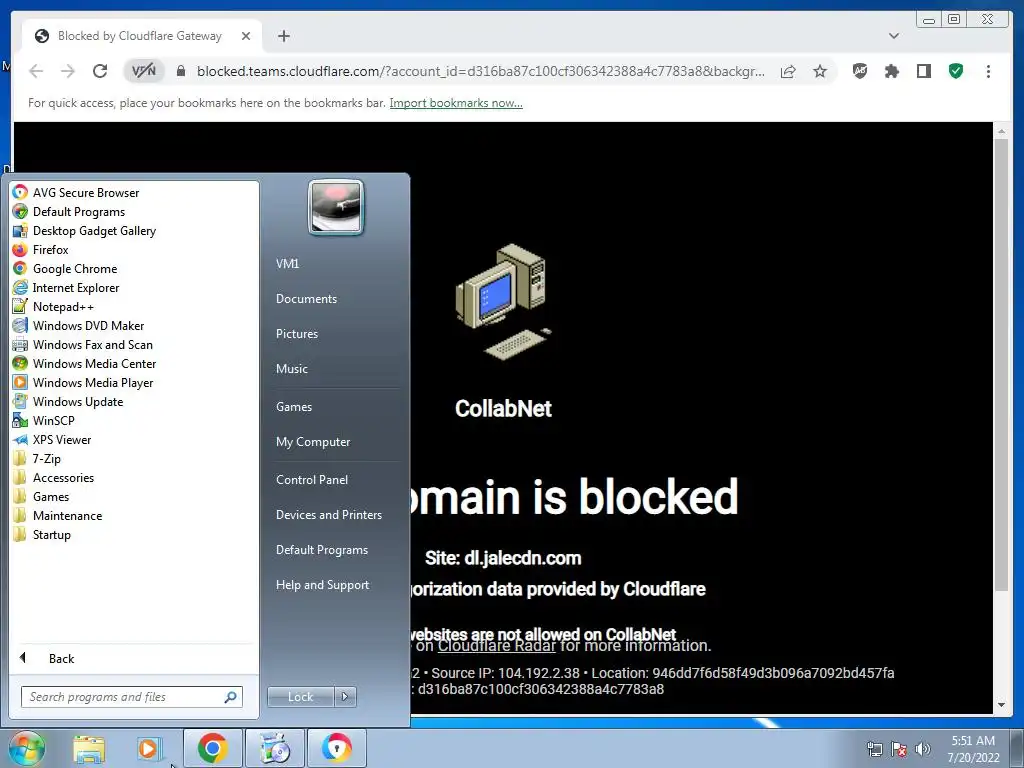Open Windows Media Player from the taskbar

[x=148, y=749]
